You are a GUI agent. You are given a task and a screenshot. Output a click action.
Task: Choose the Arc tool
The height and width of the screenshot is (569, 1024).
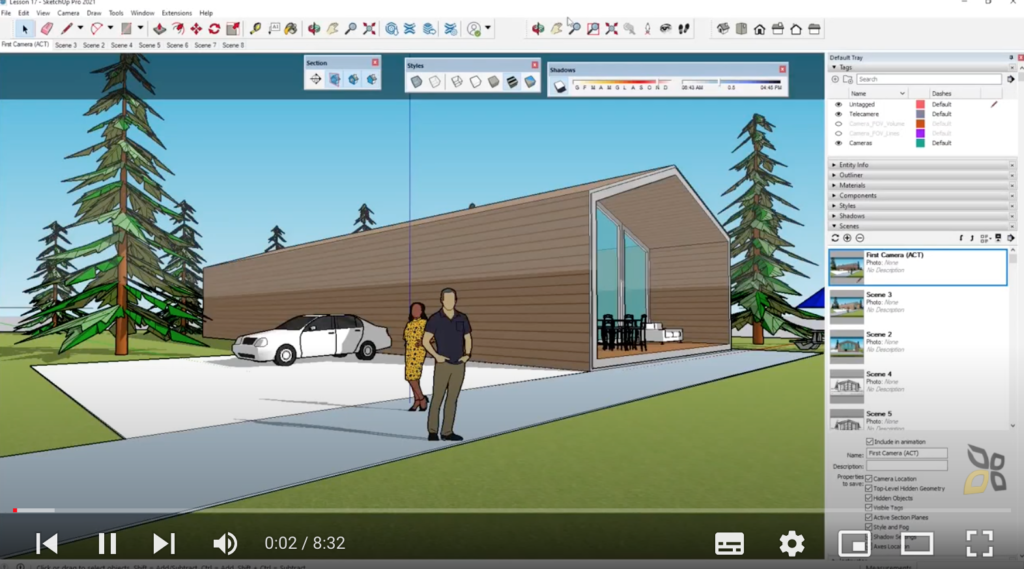coord(97,29)
